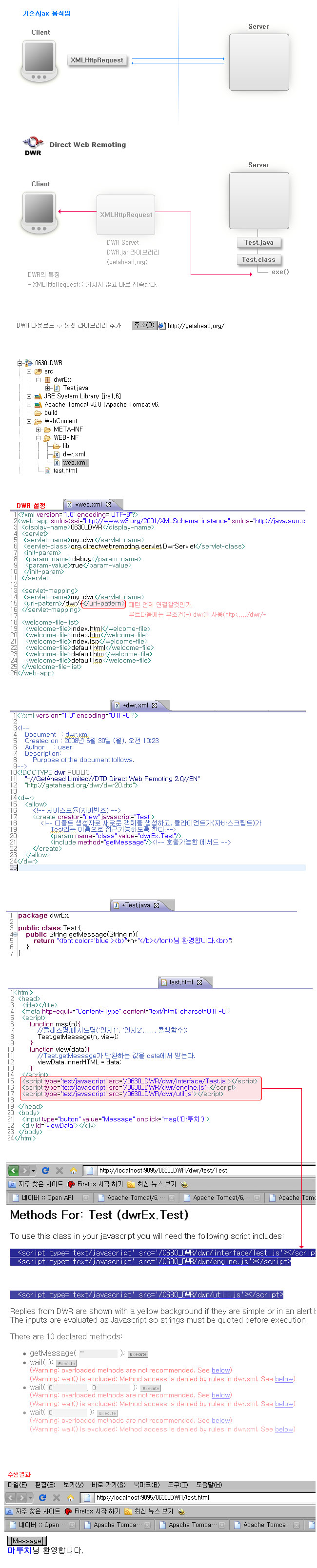Collapse the src folder in project tree

point(29,372)
